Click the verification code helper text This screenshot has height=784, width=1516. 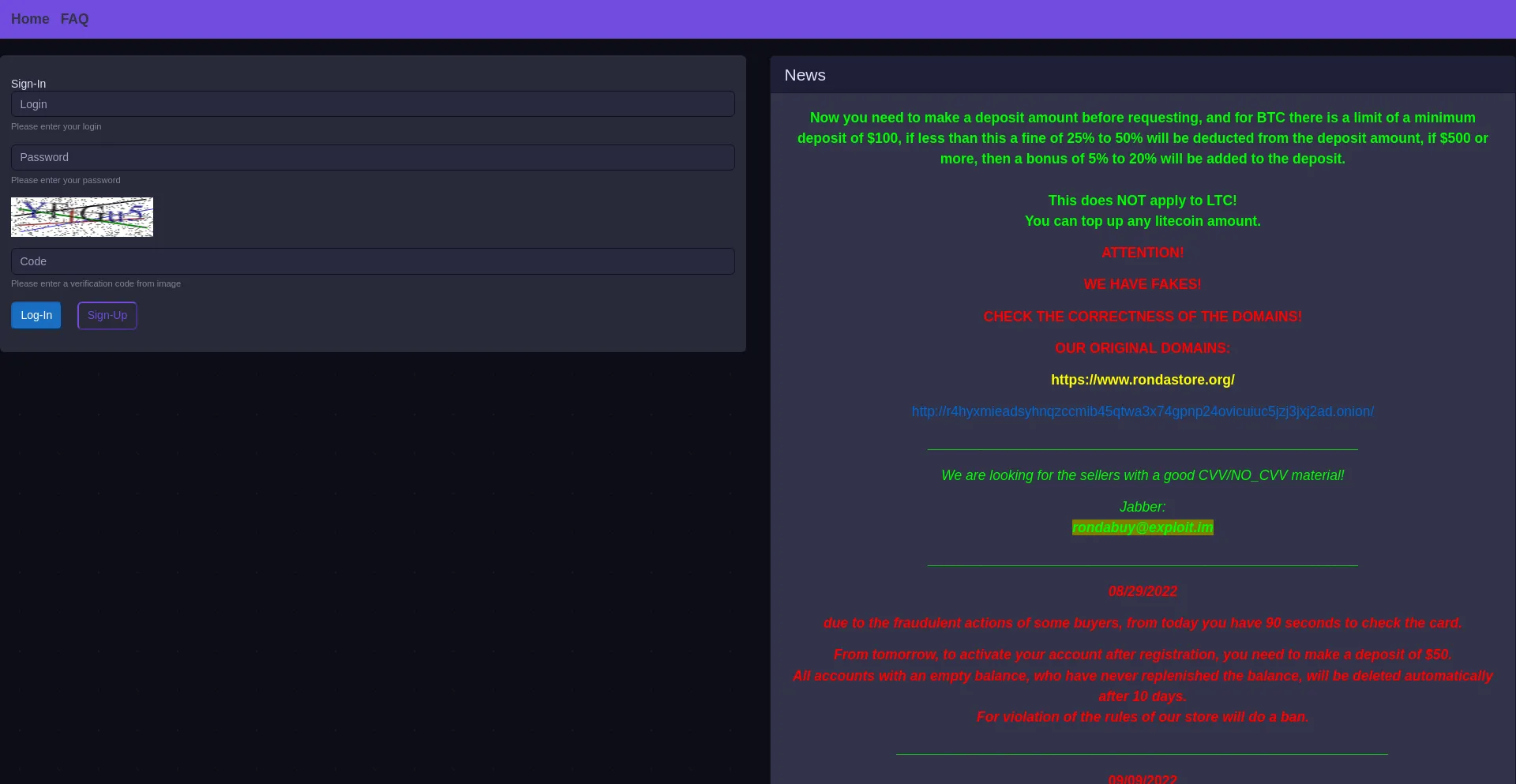96,283
